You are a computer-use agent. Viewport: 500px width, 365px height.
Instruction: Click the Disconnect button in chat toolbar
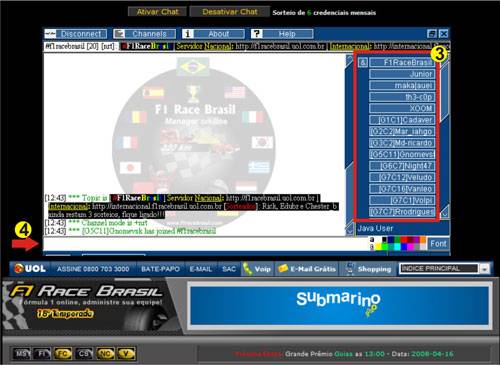click(76, 34)
